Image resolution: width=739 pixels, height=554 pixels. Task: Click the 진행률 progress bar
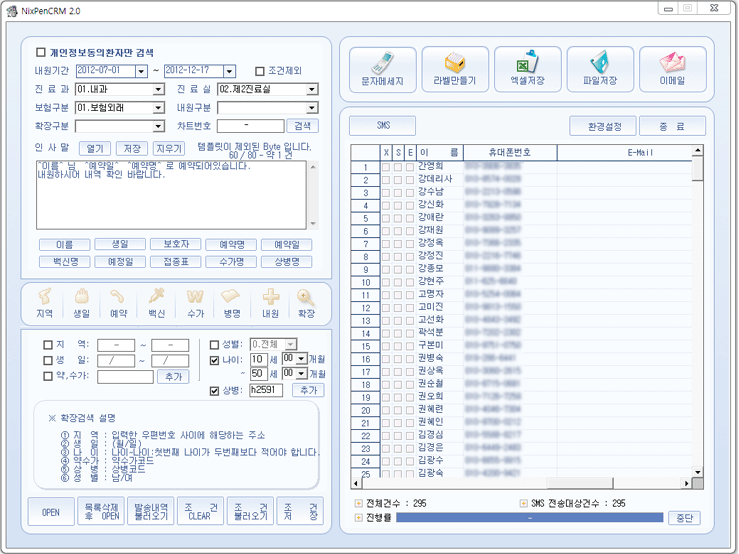tap(529, 518)
